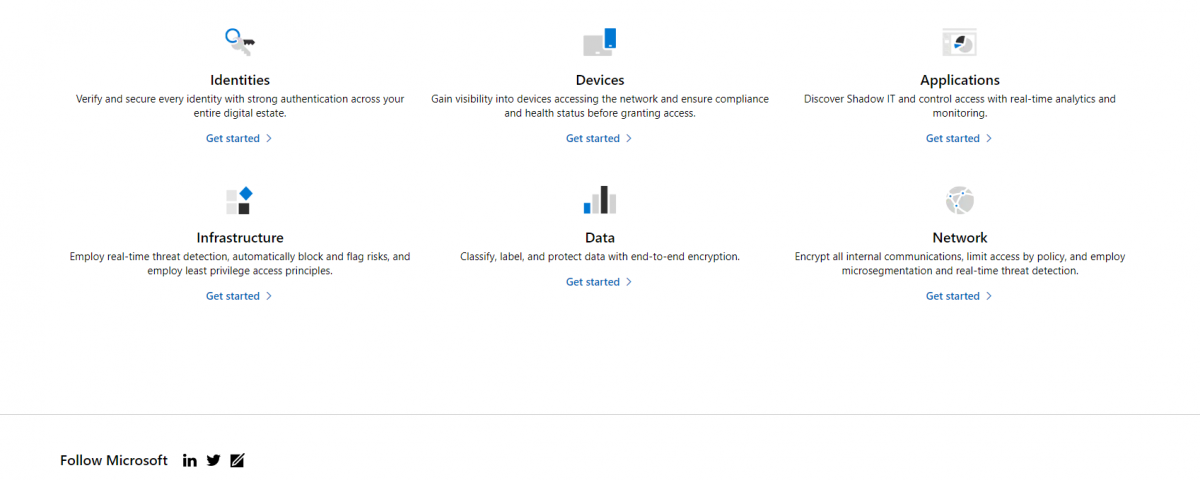
Task: Click the Identities key icon
Action: (x=240, y=41)
